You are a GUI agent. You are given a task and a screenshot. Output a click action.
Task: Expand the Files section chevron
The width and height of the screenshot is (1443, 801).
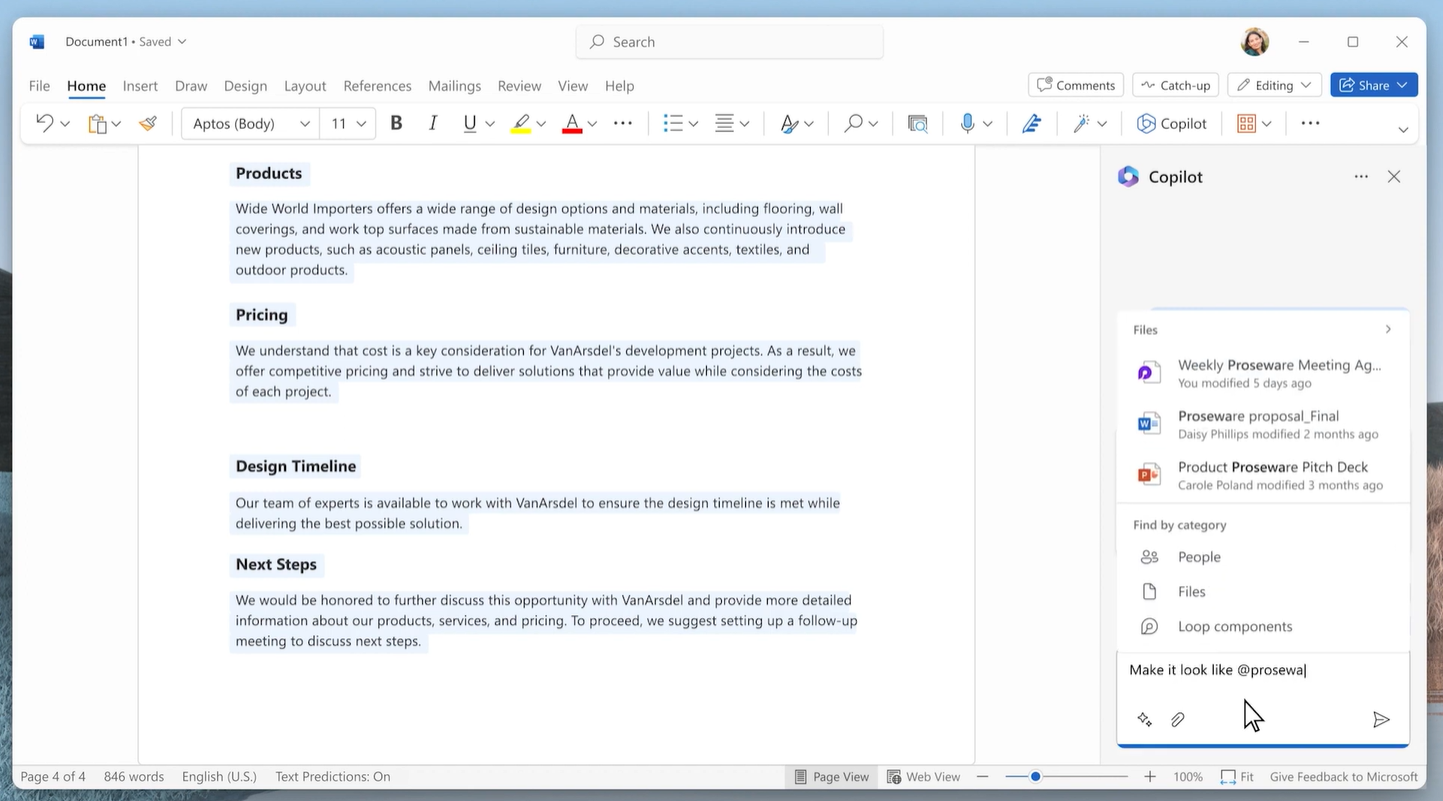[x=1388, y=329]
